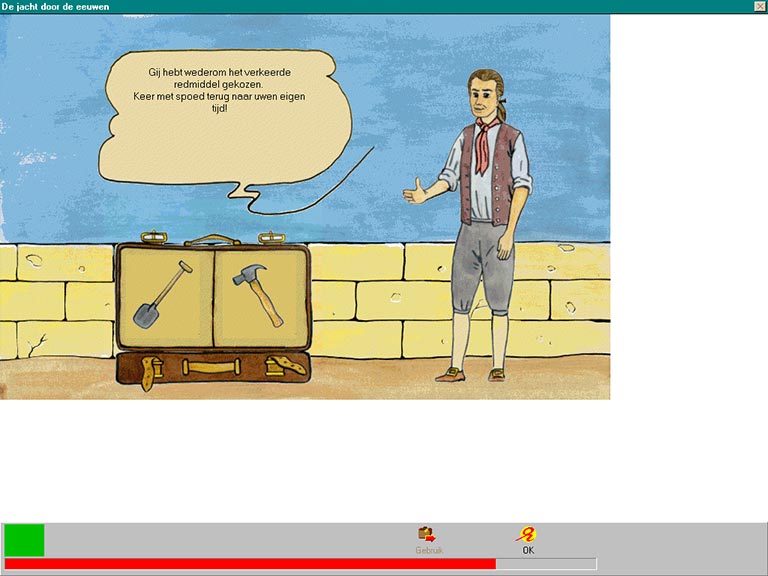The width and height of the screenshot is (768, 576).
Task: Click the closed suitcase lid handle
Action: pos(212,367)
